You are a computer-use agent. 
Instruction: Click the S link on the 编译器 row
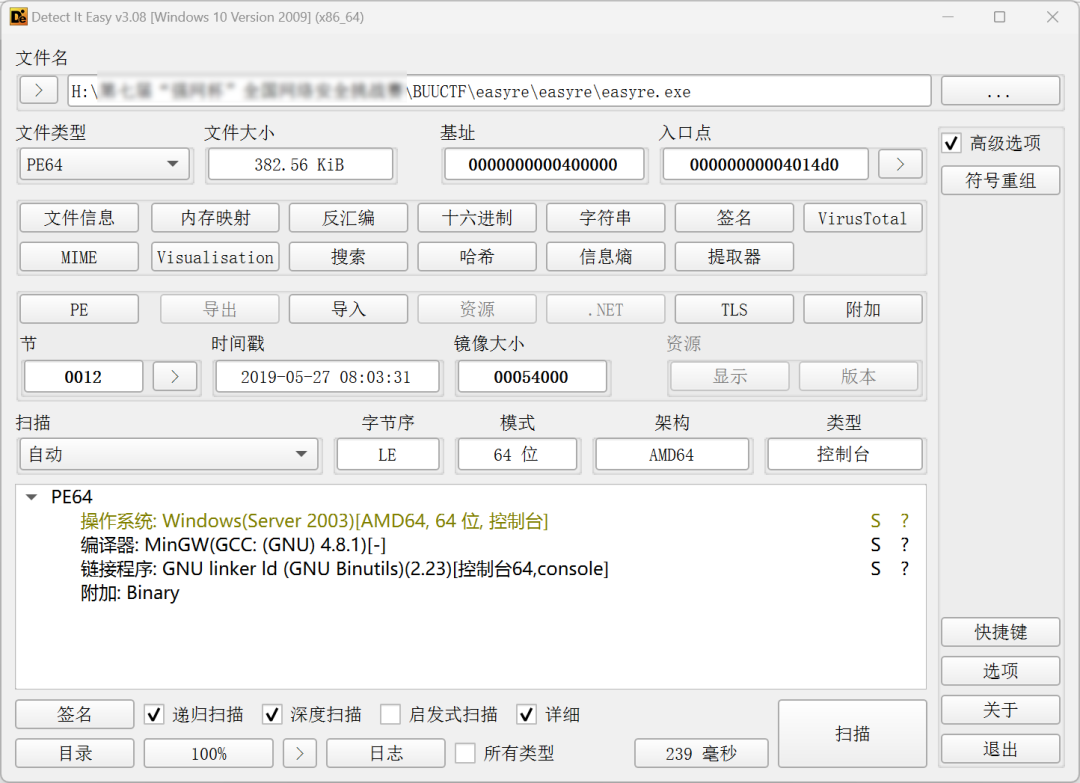click(875, 545)
